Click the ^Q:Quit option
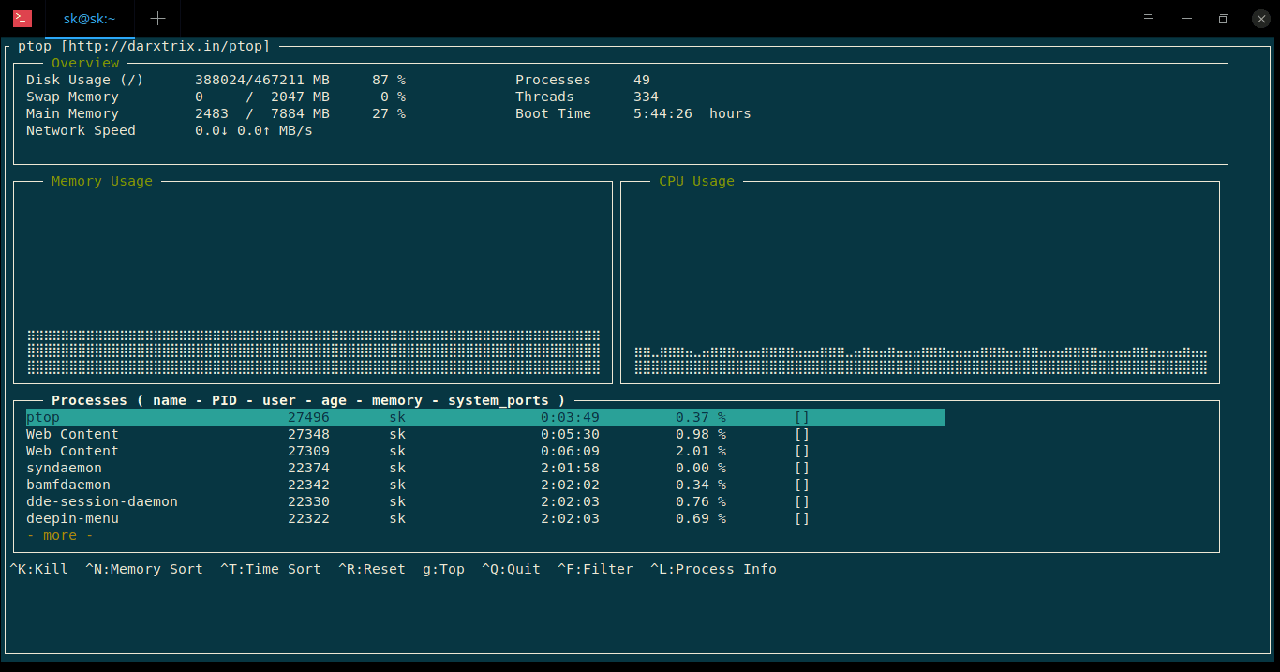This screenshot has height=672, width=1280. click(x=511, y=569)
